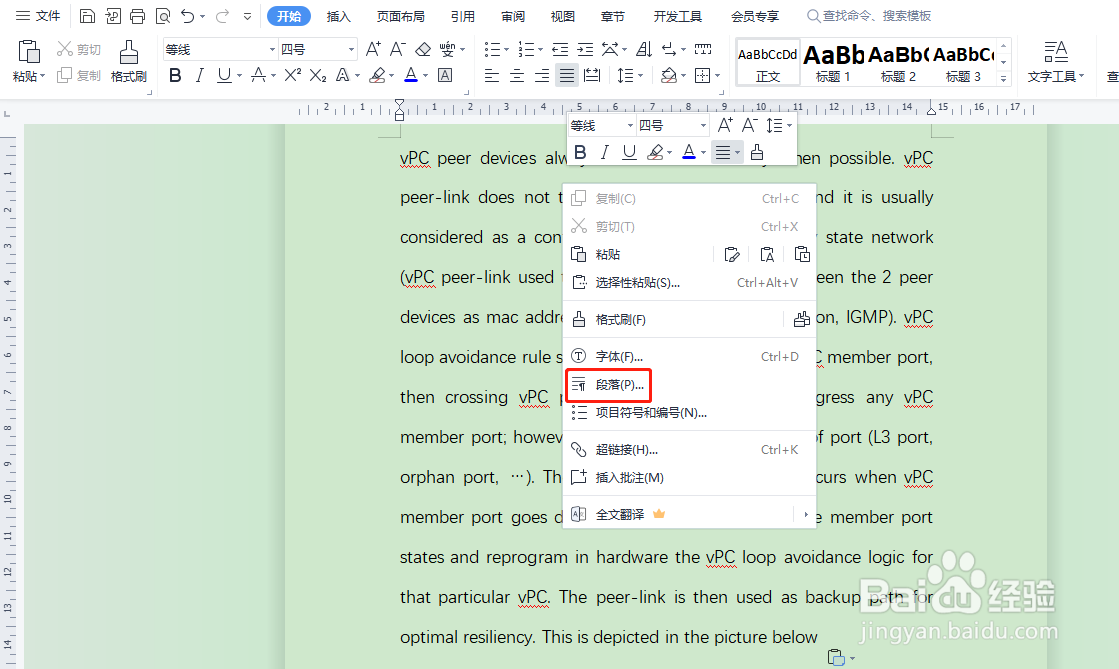This screenshot has width=1119, height=669.
Task: Click the Undo arrow icon
Action: 188,16
